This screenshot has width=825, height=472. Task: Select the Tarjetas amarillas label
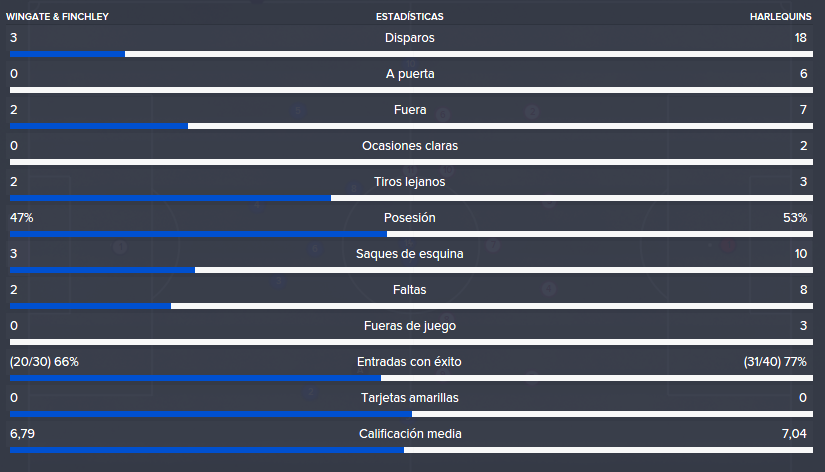point(409,398)
